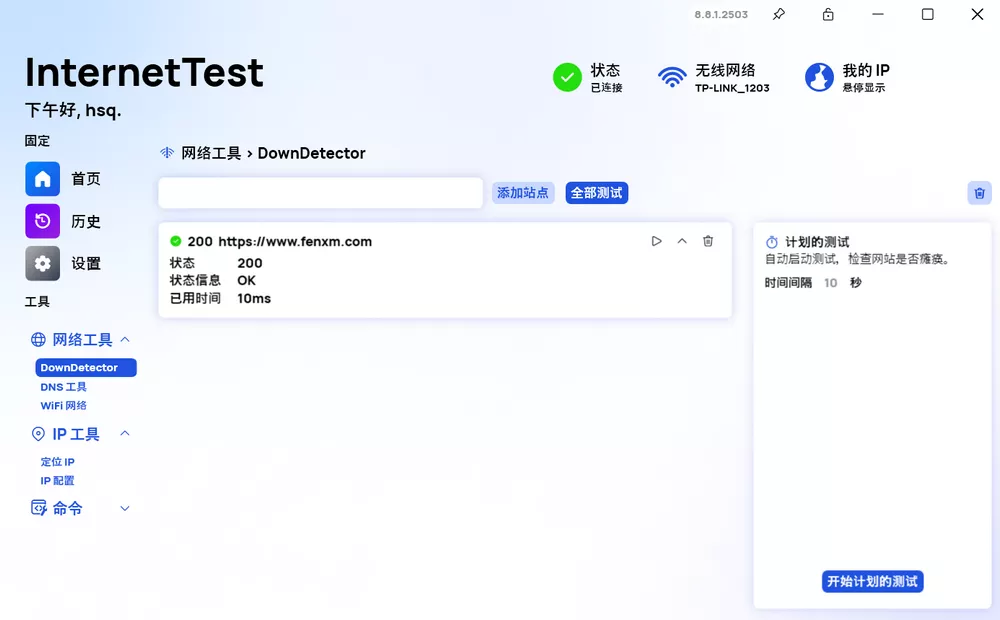Collapse the Network Tools section
Image resolution: width=1000 pixels, height=620 pixels.
[125, 340]
